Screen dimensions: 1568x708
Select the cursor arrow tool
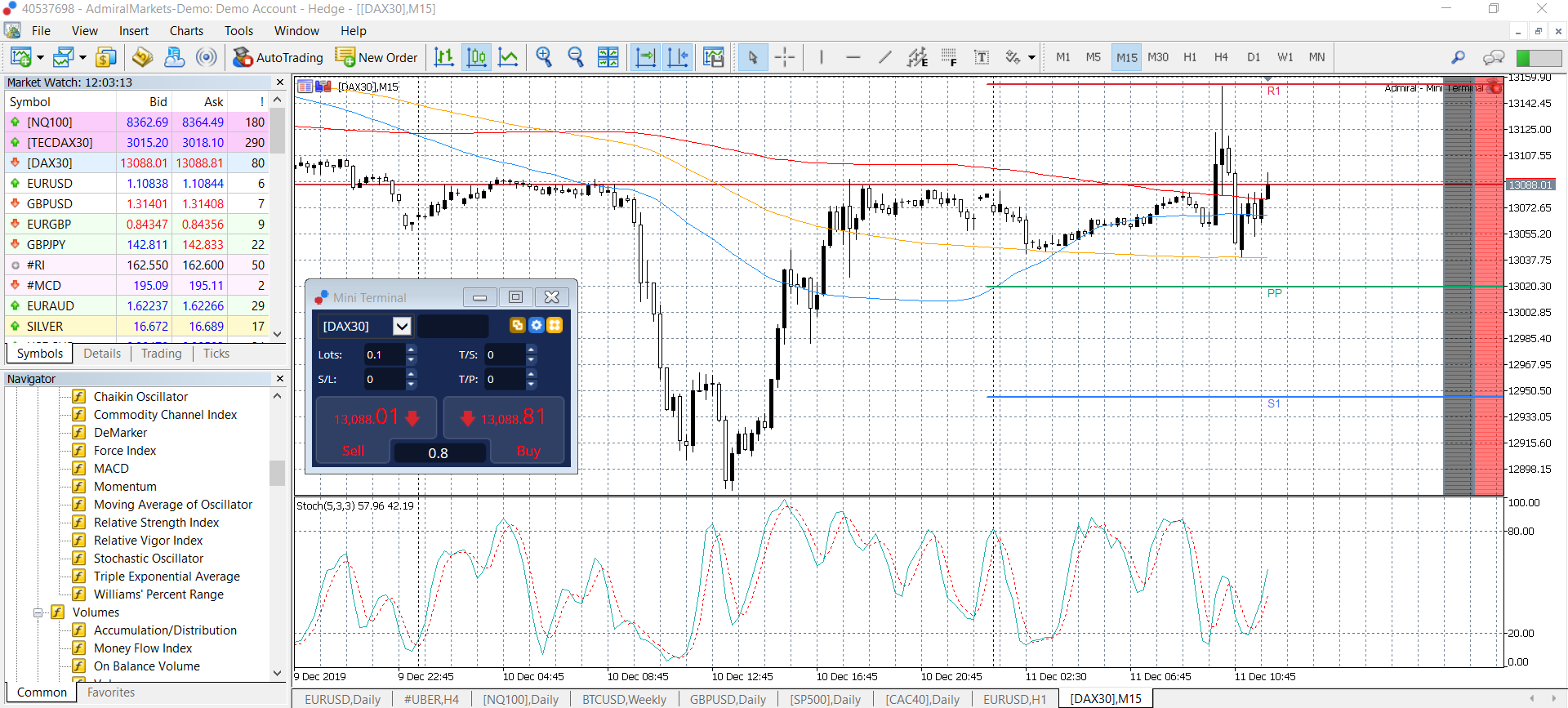click(x=753, y=57)
